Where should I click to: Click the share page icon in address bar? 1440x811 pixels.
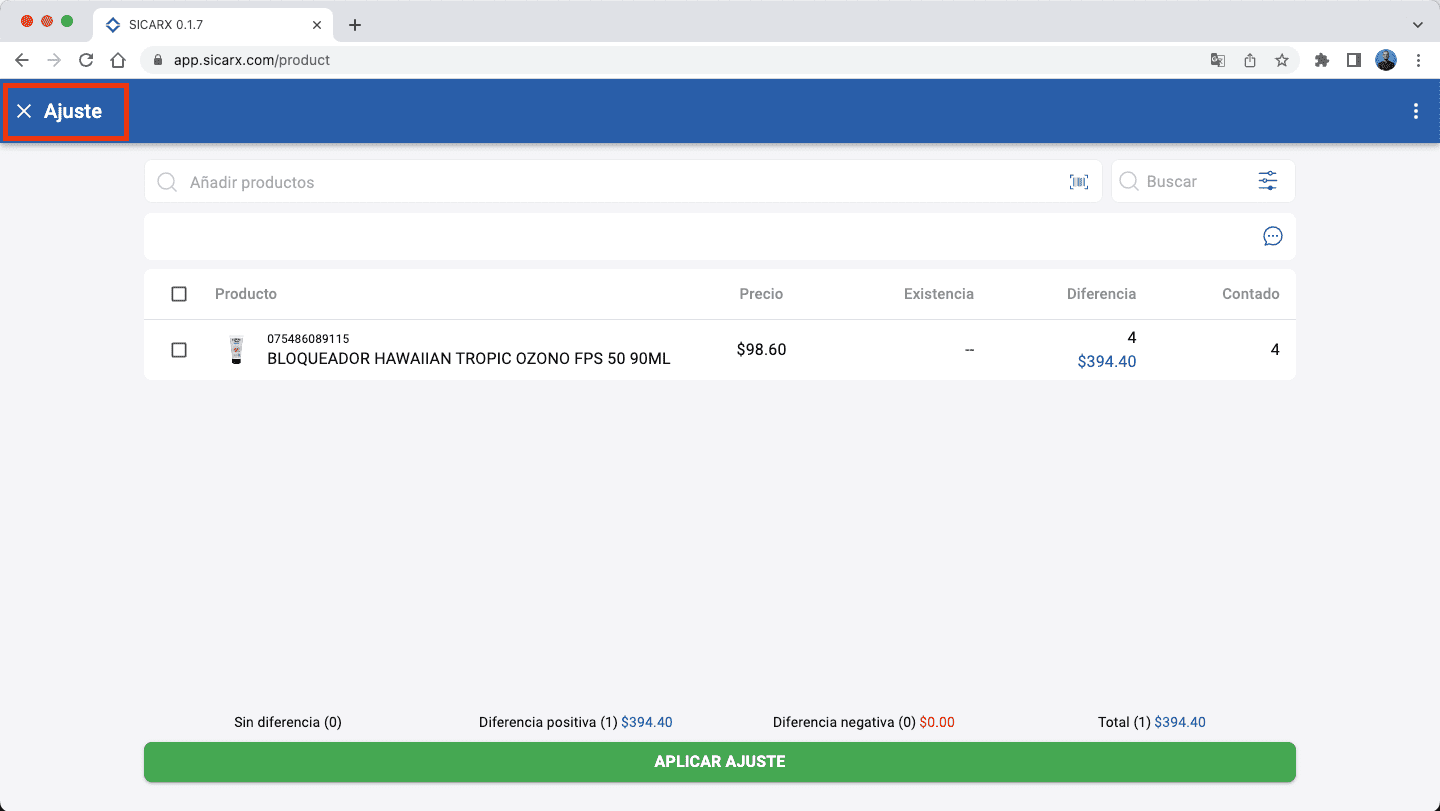[x=1249, y=60]
